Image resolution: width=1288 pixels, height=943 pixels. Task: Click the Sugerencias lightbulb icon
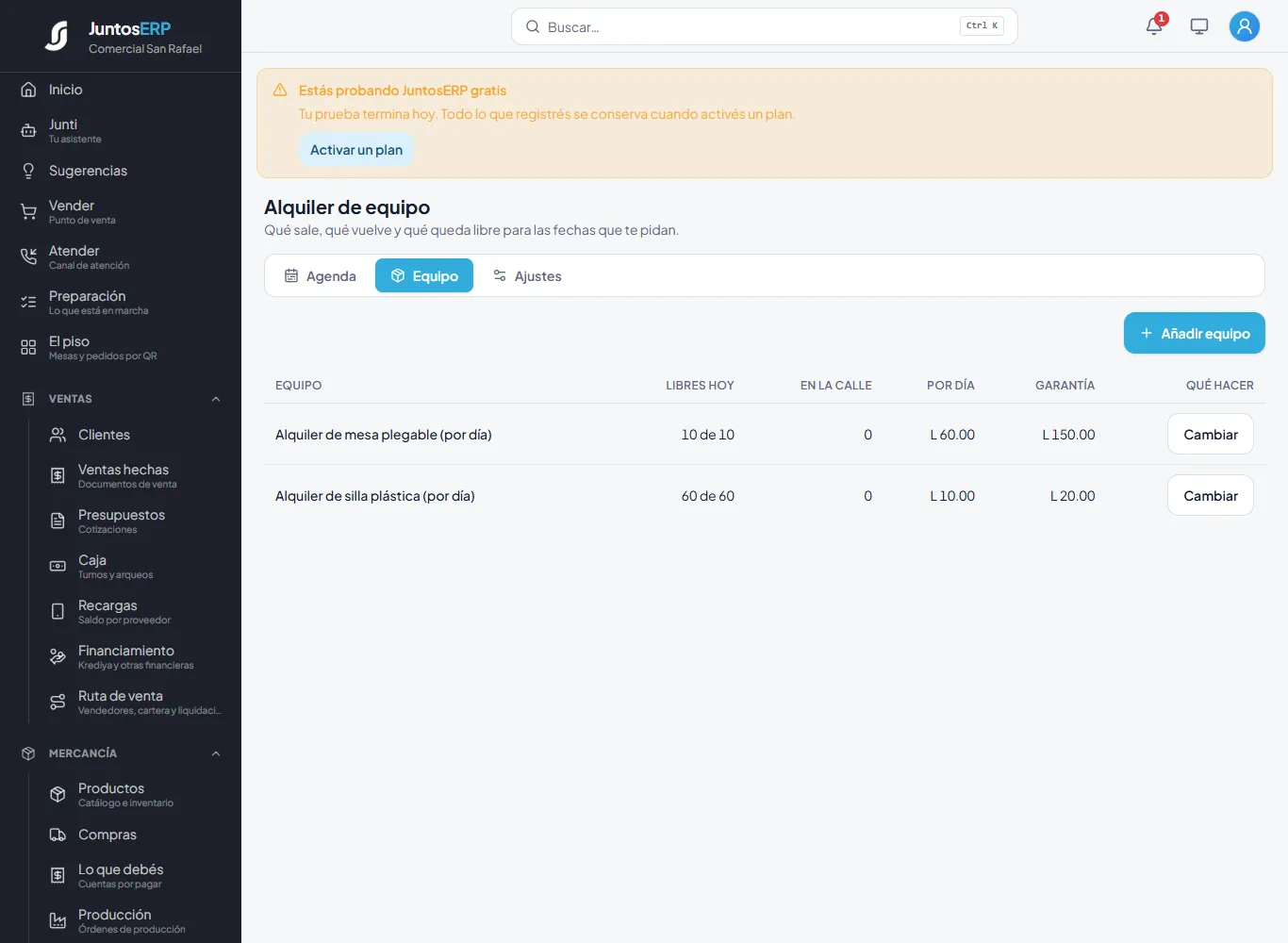pyautogui.click(x=28, y=171)
